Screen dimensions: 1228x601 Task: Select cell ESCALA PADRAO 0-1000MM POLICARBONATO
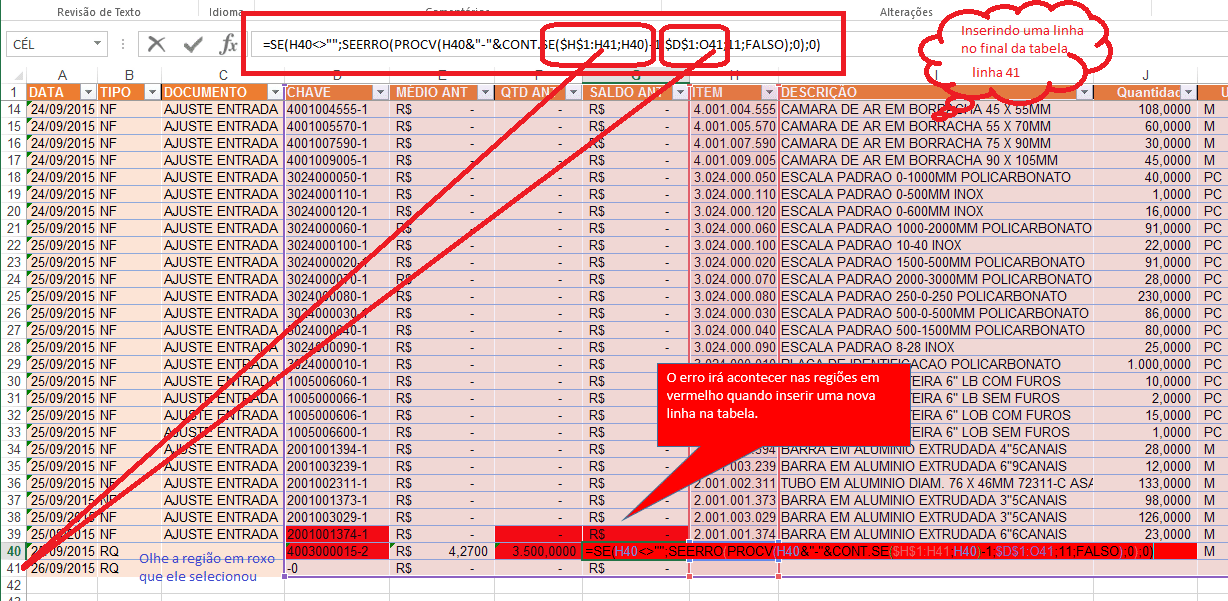pos(937,177)
